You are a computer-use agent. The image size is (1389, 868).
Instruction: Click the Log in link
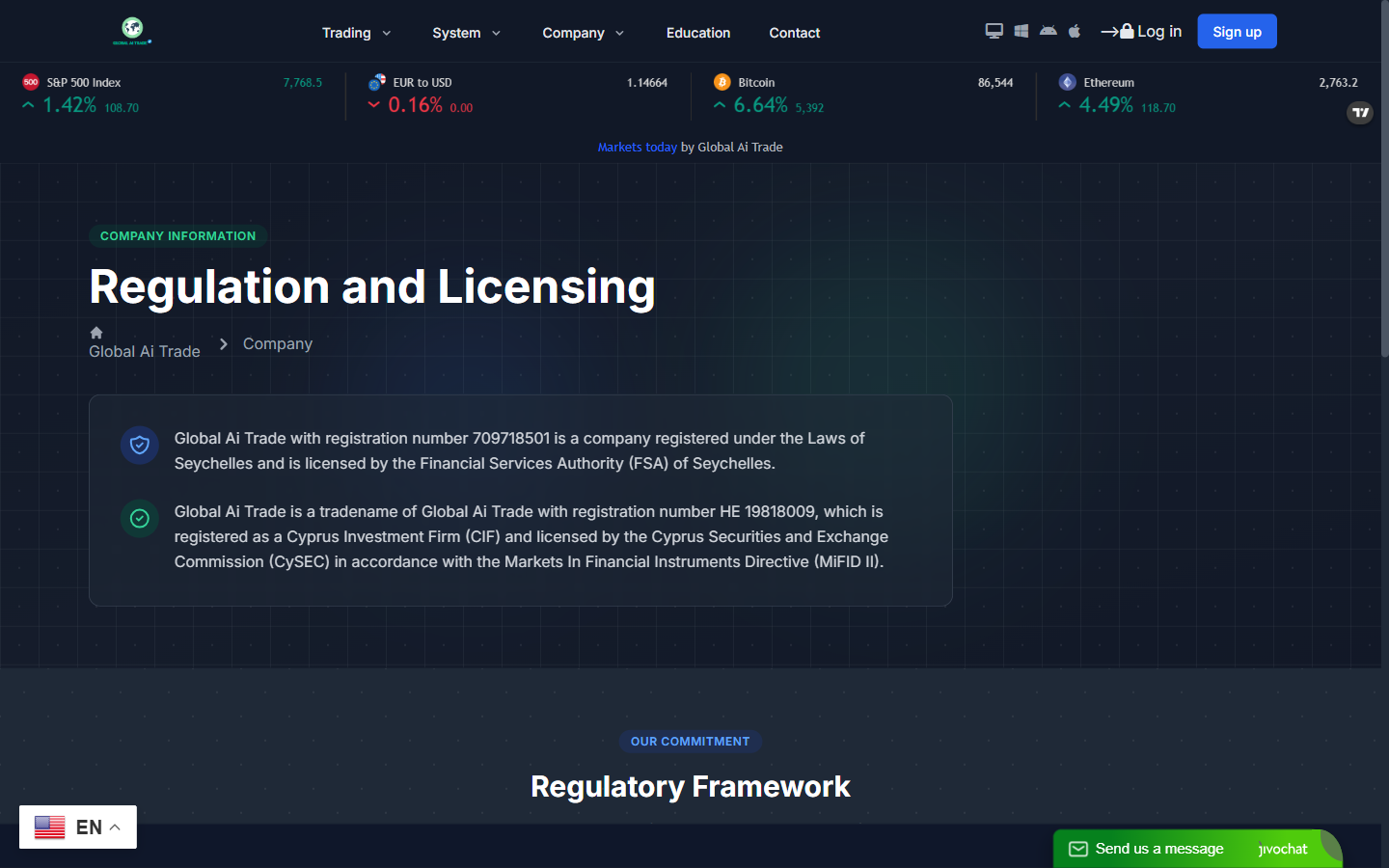pos(1141,31)
